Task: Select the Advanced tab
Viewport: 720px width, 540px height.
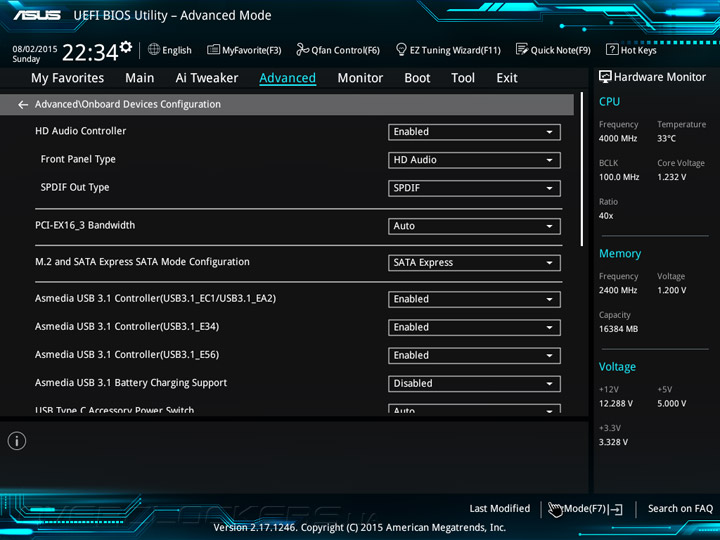Action: tap(287, 78)
